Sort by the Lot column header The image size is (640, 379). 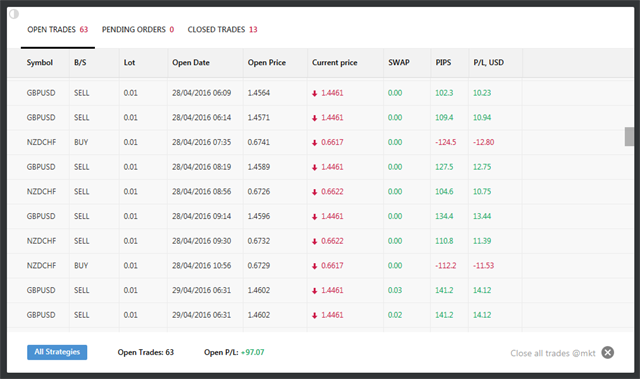coord(129,62)
